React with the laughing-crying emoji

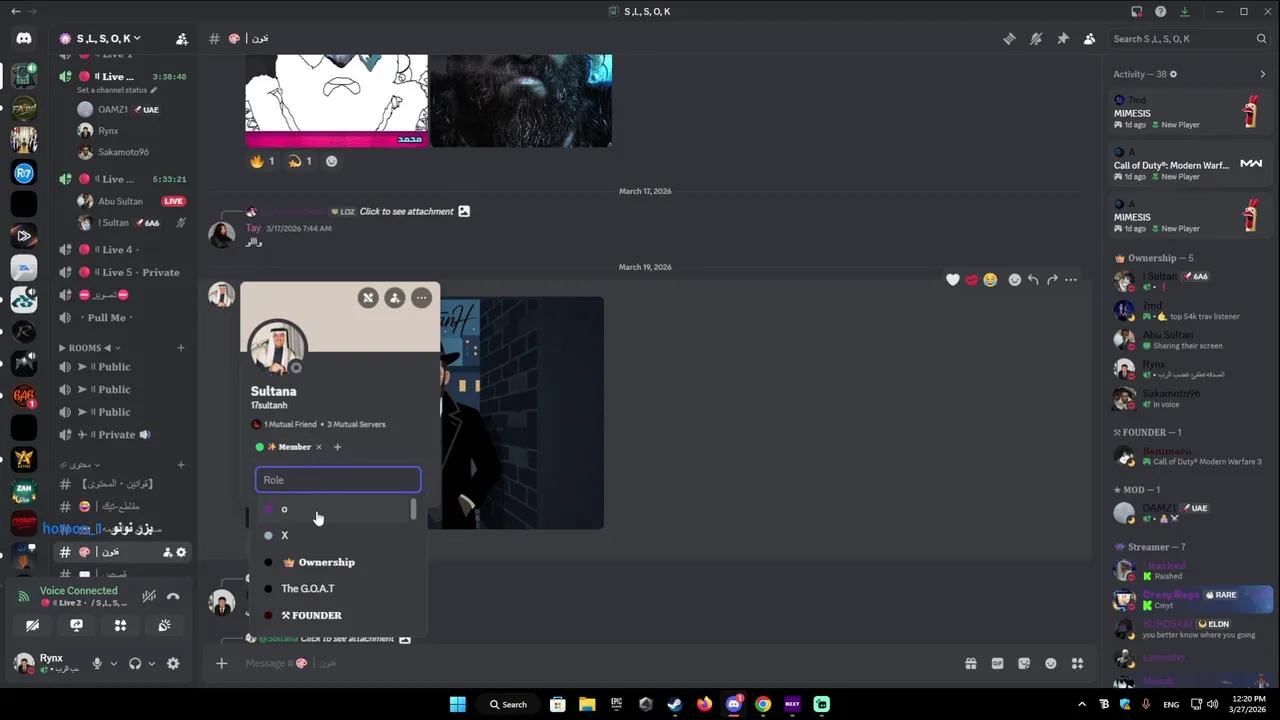coord(990,280)
